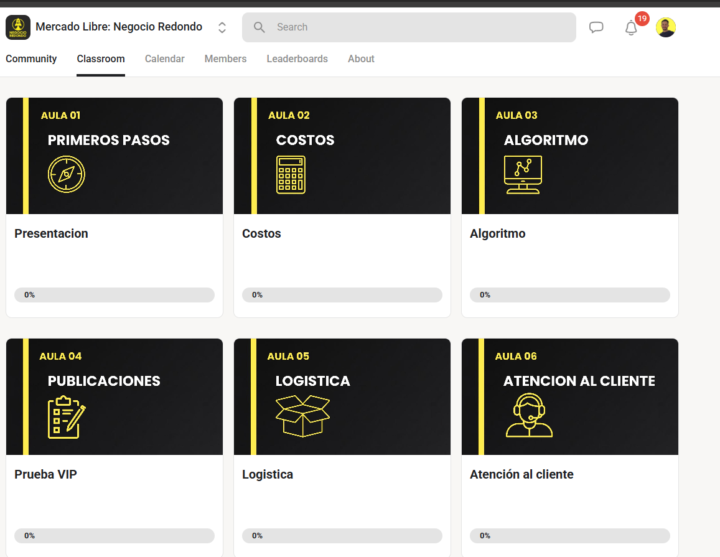Click the monitor graph icon in Algoritmo
This screenshot has height=557, width=720.
(522, 175)
